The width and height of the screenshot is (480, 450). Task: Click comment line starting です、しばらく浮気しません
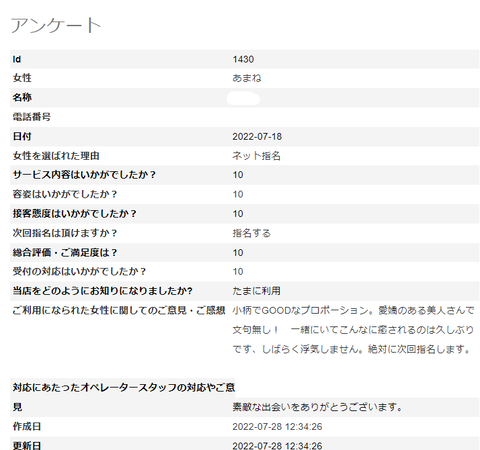pos(352,349)
